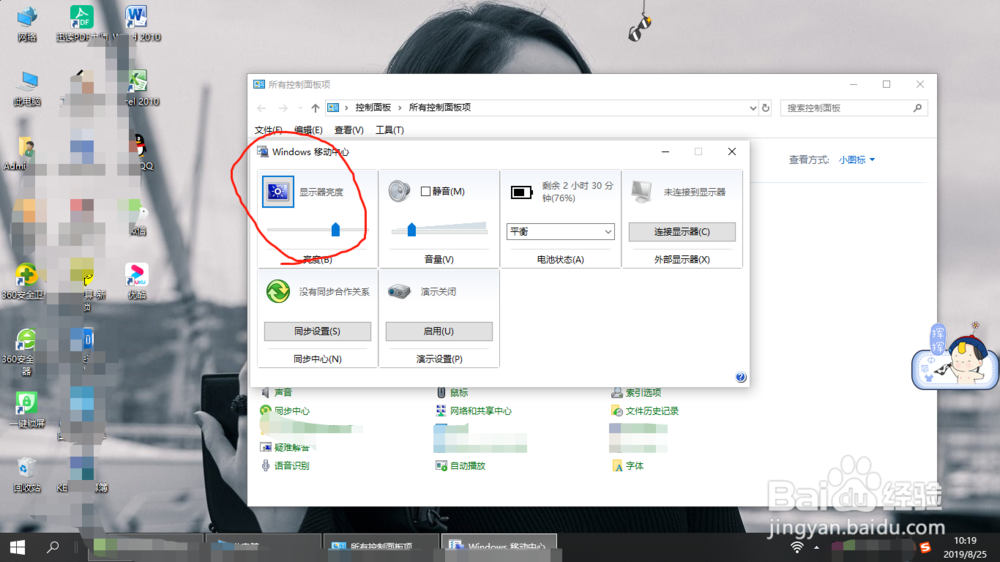Open the 优酷 desktop shortcut
The height and width of the screenshot is (562, 1000).
click(x=136, y=282)
